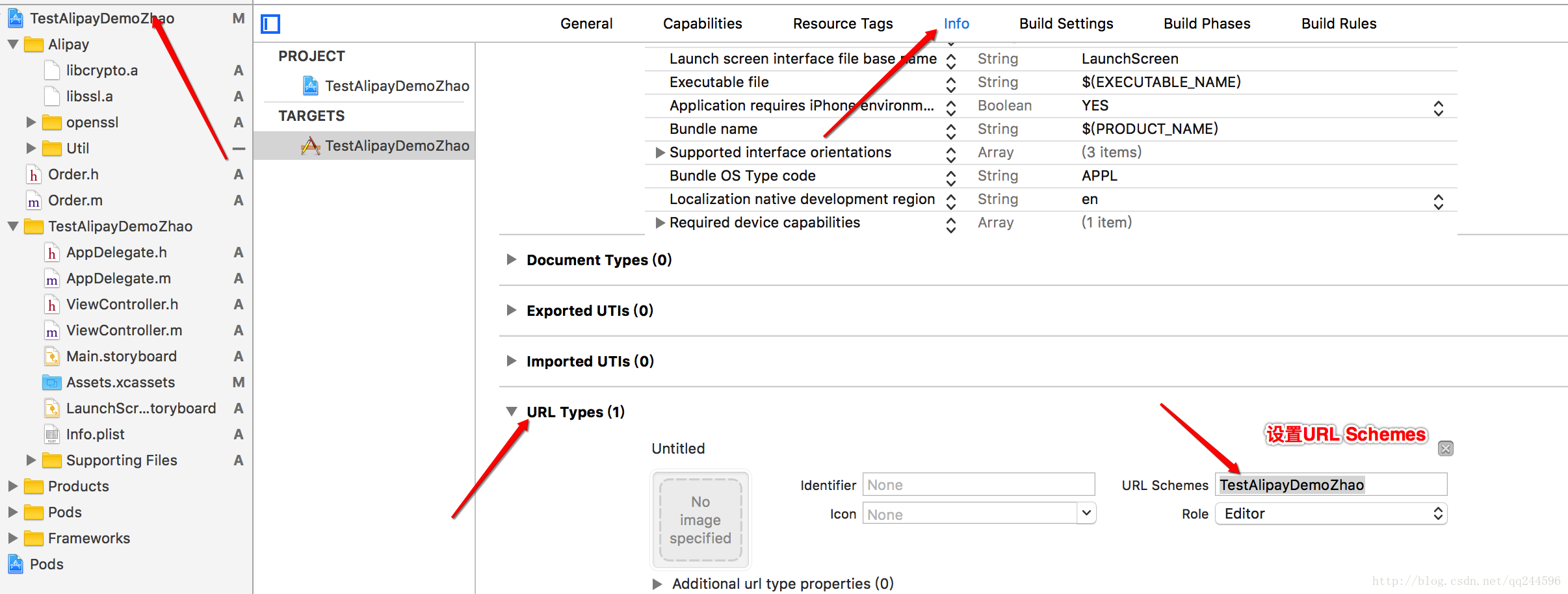Click the Util folder icon
Image resolution: width=1568 pixels, height=594 pixels.
tap(52, 148)
